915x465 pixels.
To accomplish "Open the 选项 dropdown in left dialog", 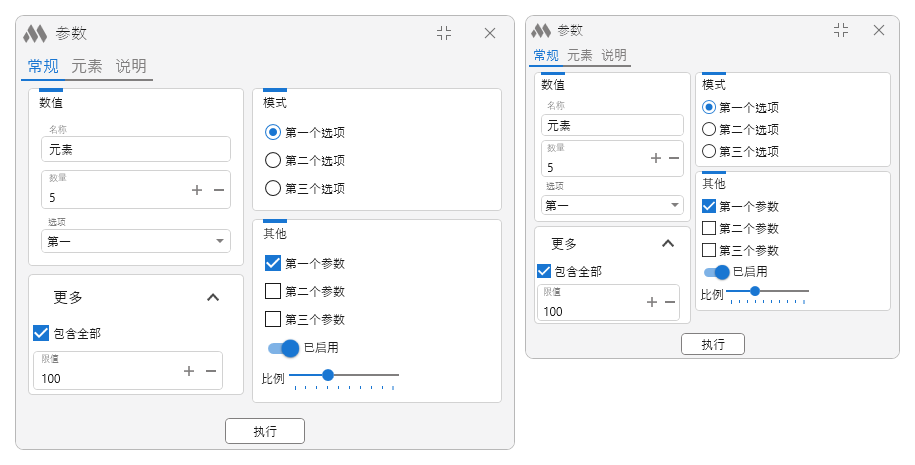I will coord(136,241).
